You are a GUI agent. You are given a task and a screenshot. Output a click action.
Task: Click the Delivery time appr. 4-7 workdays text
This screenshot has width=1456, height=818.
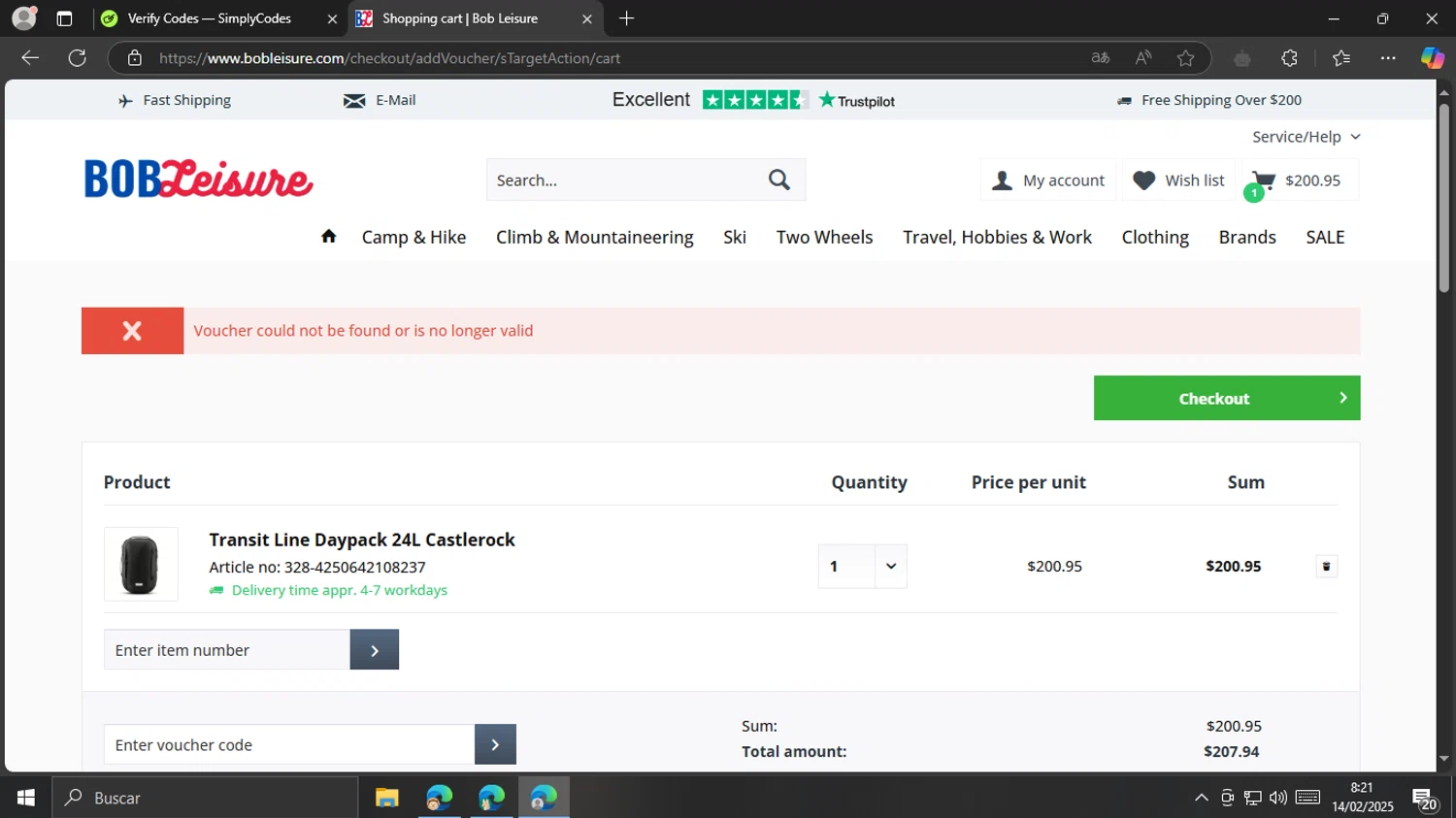tap(340, 591)
